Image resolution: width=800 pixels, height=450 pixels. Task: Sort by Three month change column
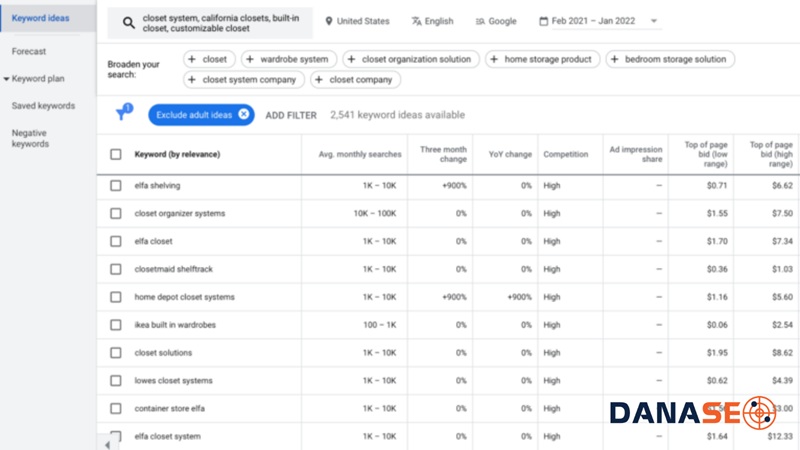(443, 154)
